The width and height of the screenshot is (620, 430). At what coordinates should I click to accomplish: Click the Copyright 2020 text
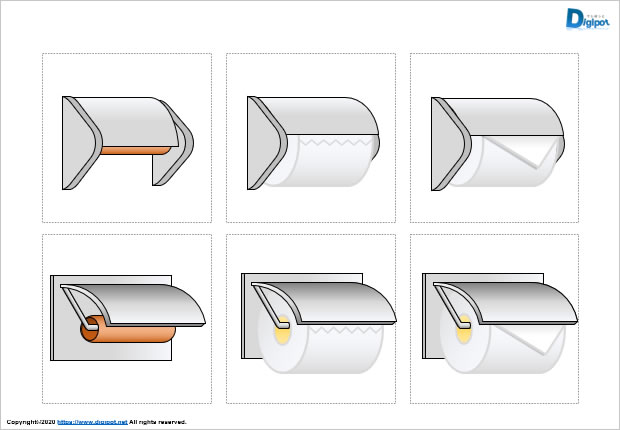point(31,422)
